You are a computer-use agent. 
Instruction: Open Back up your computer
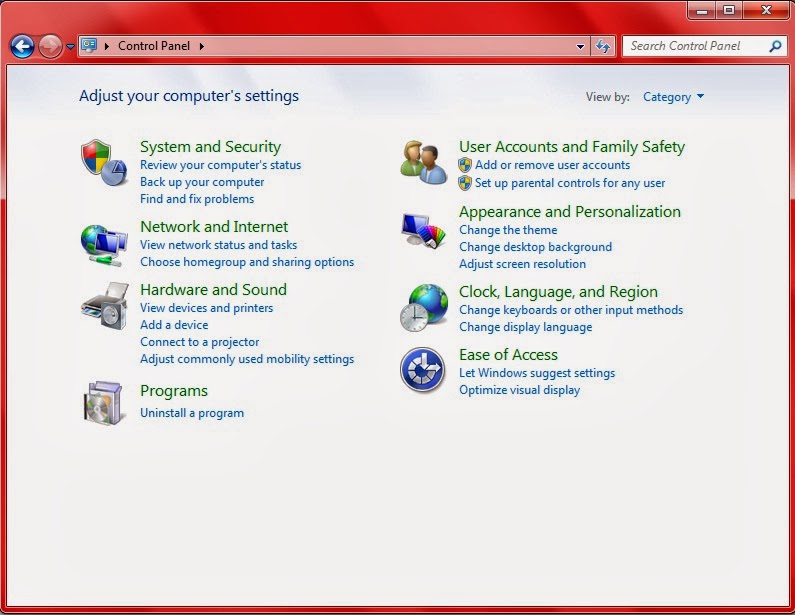[202, 182]
